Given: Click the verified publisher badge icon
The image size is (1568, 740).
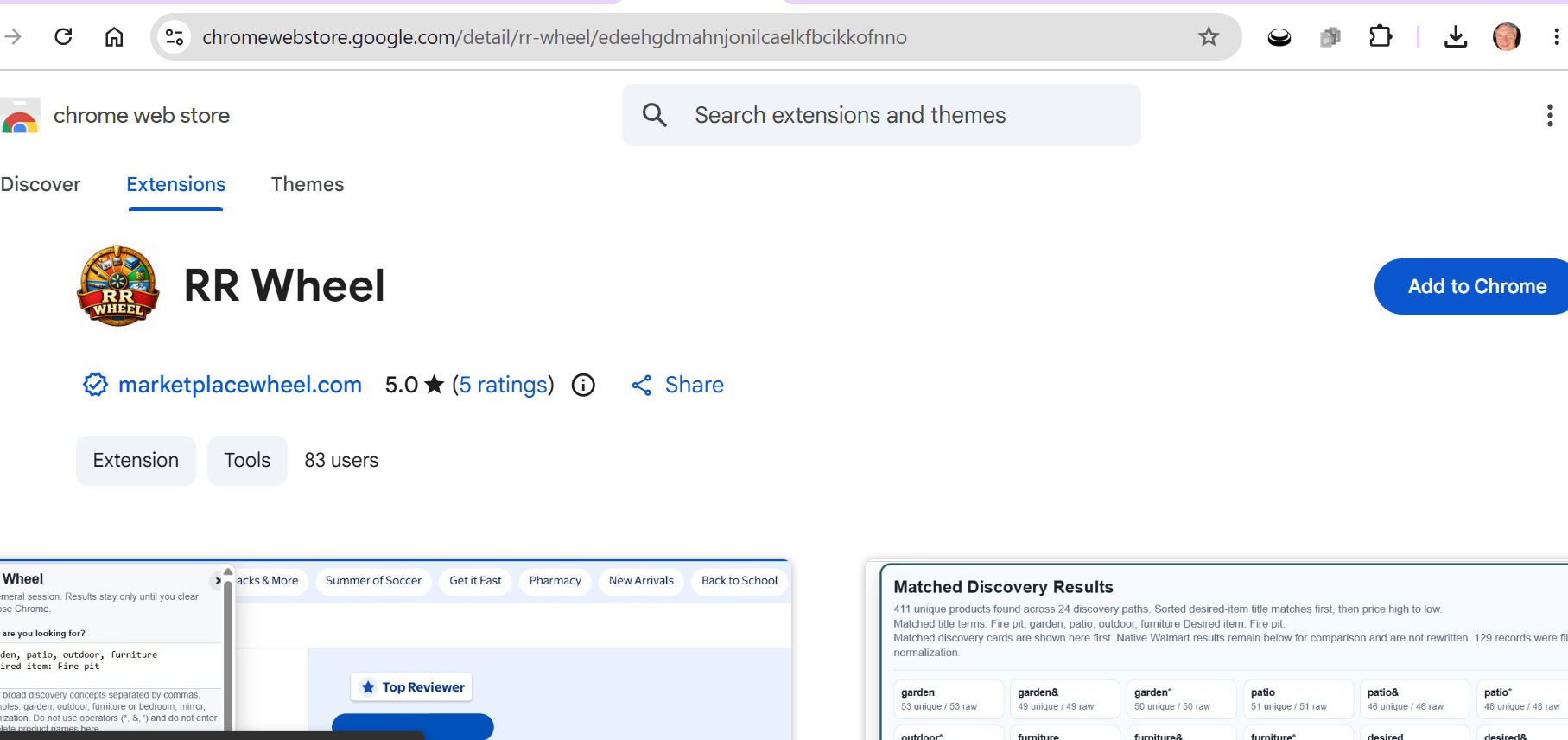Looking at the screenshot, I should tap(95, 385).
